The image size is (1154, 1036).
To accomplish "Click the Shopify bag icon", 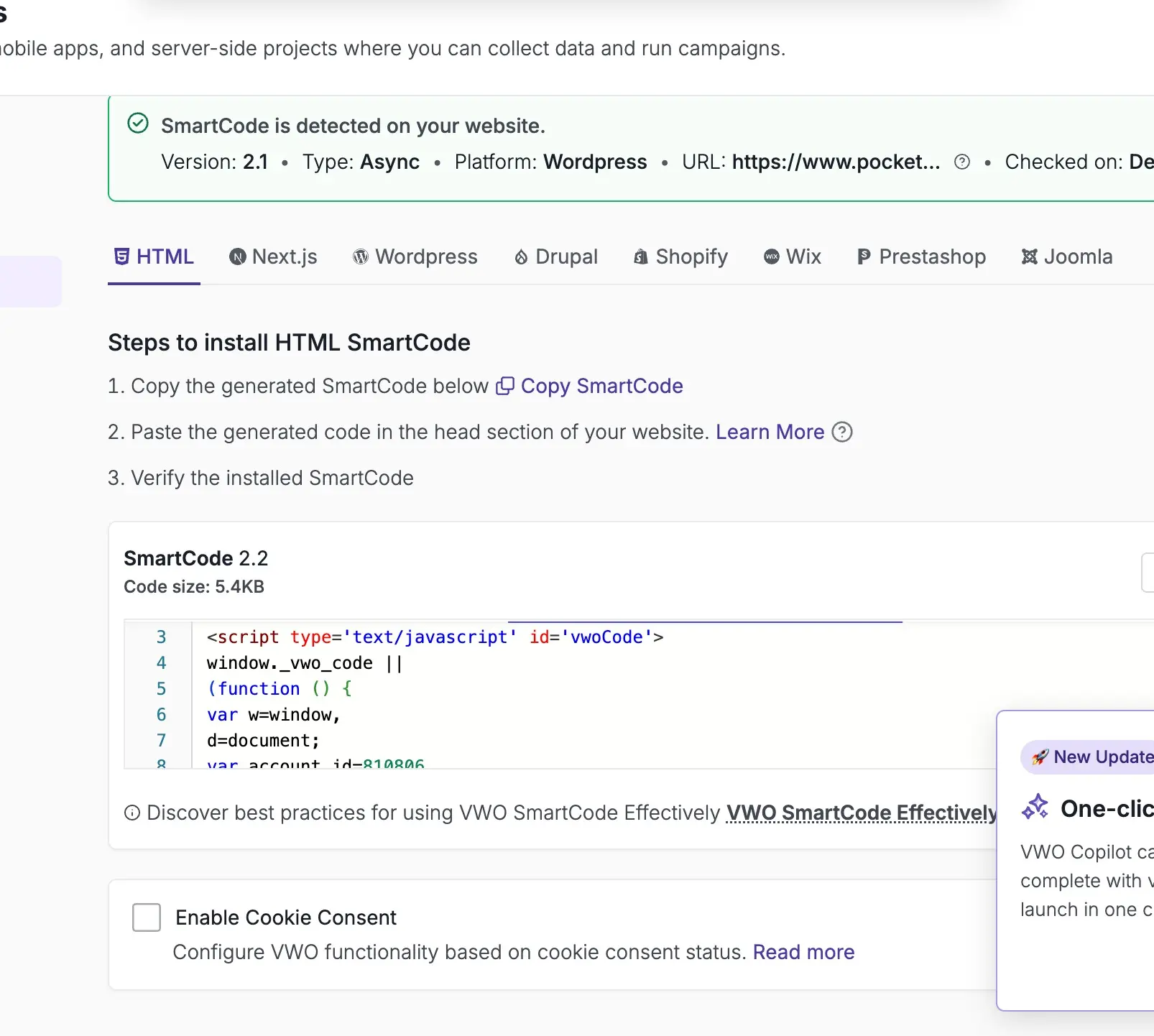I will point(641,256).
